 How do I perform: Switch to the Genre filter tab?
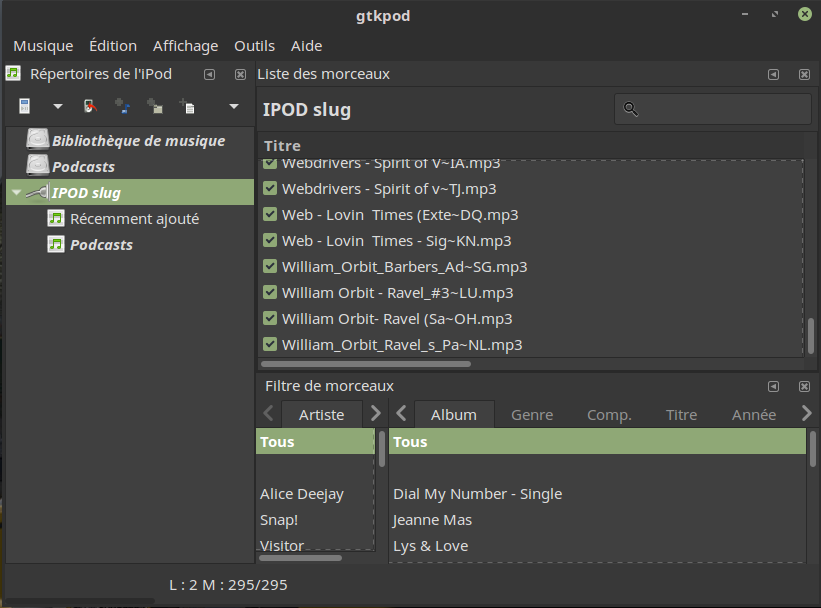pos(532,415)
